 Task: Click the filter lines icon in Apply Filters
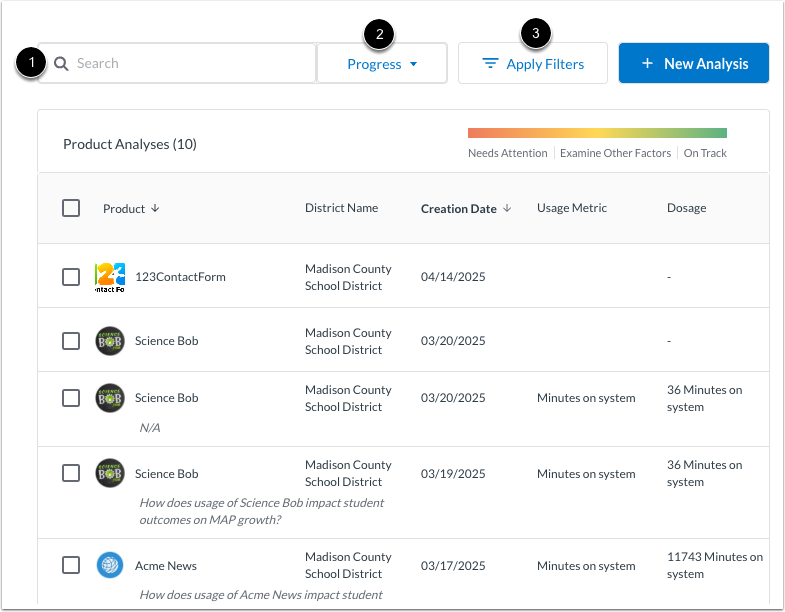click(x=490, y=64)
